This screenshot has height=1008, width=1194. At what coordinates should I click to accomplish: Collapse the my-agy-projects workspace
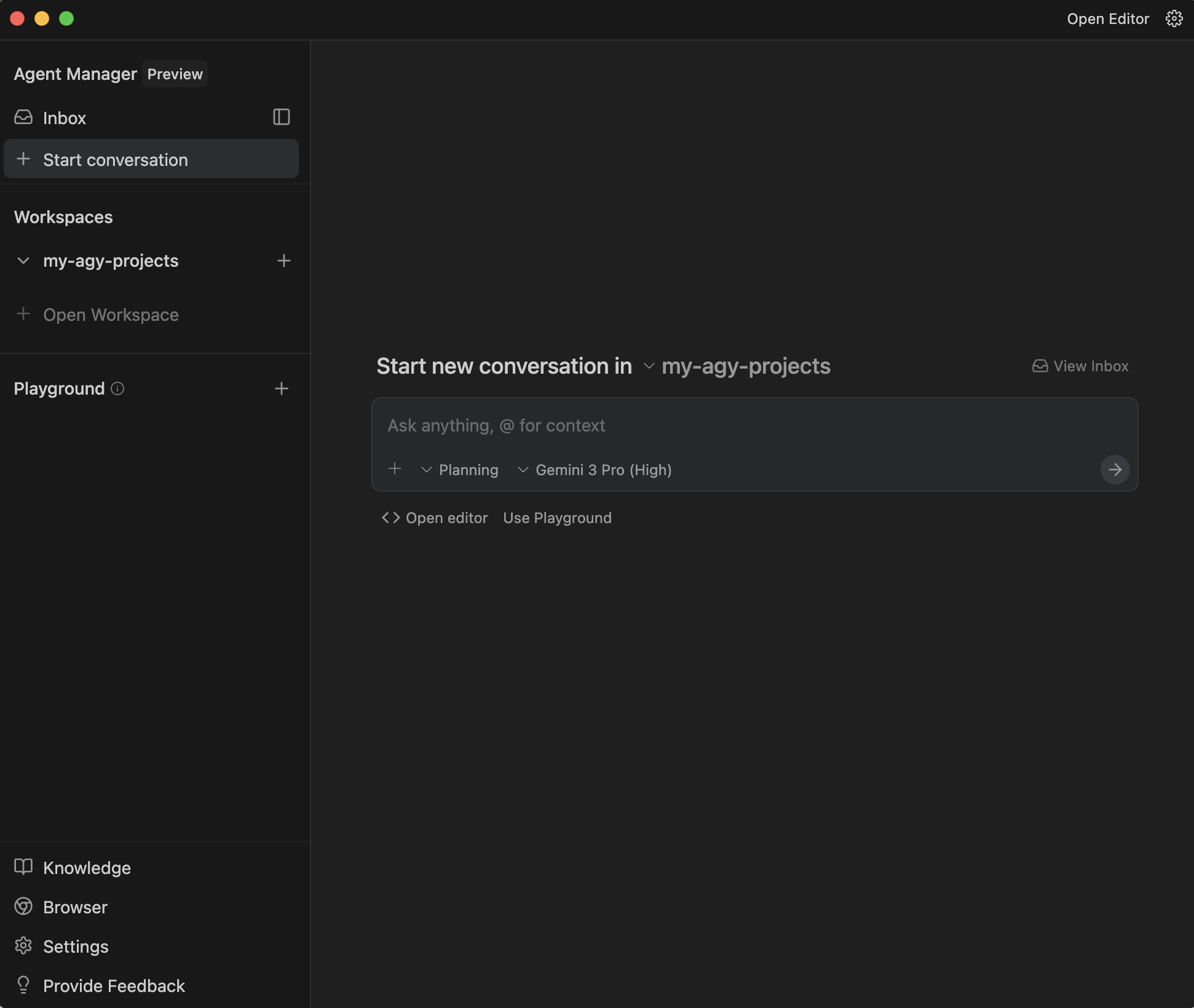pyautogui.click(x=23, y=261)
